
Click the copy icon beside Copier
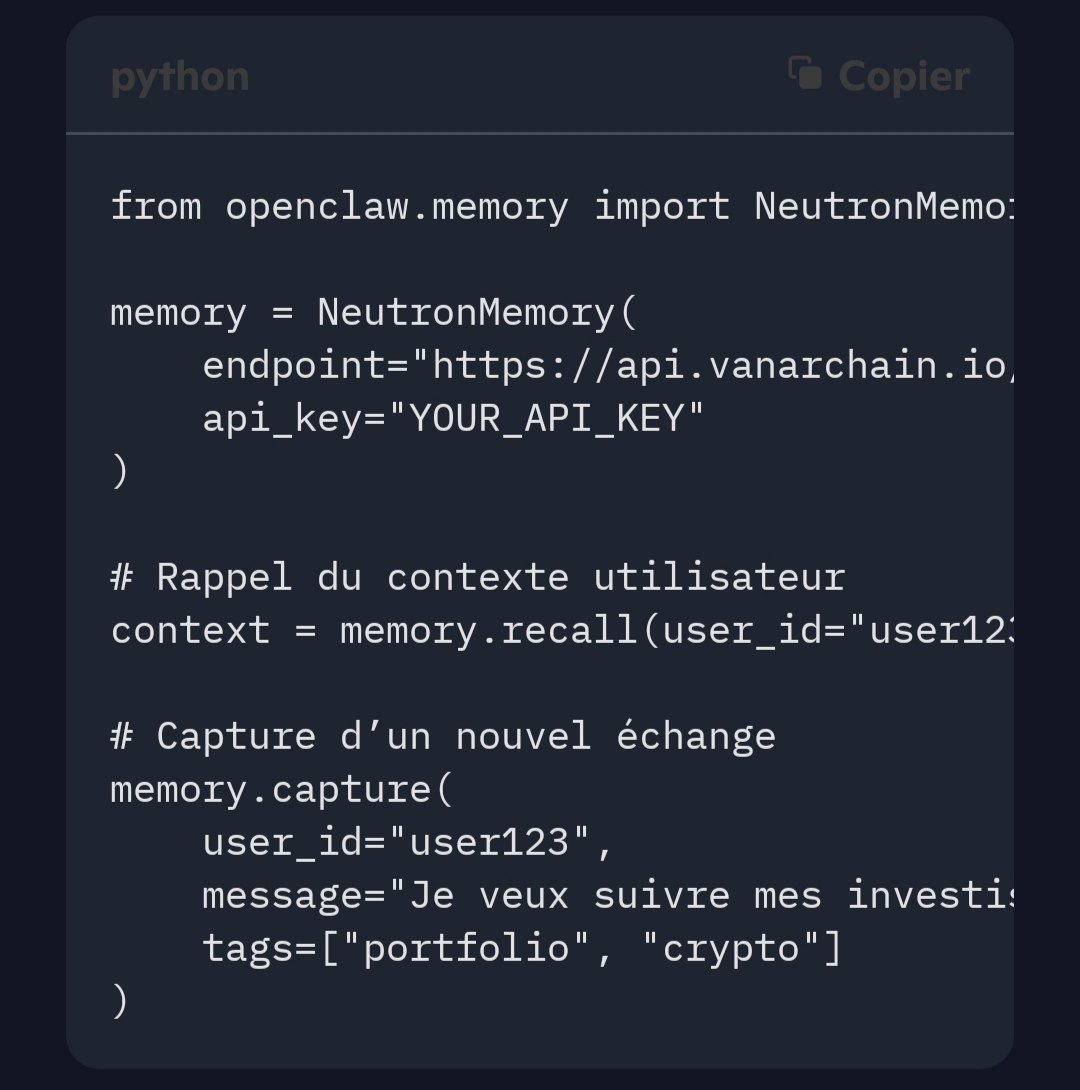pyautogui.click(x=805, y=74)
